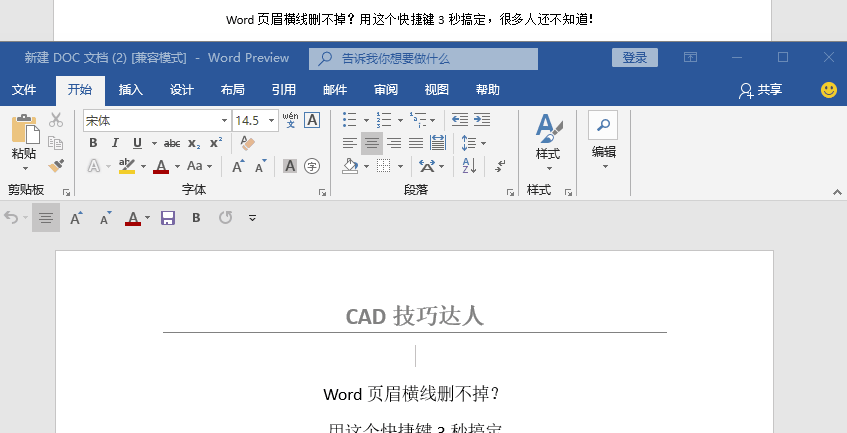Toggle Underline formatting
This screenshot has height=433, width=847.
(x=137, y=143)
